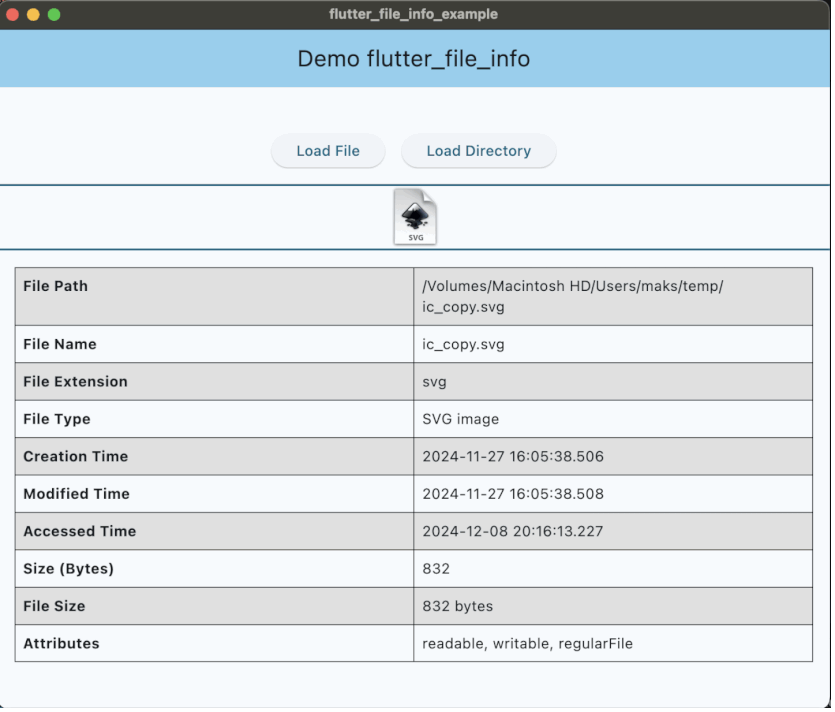Click the Accessed Time label

coord(80,533)
